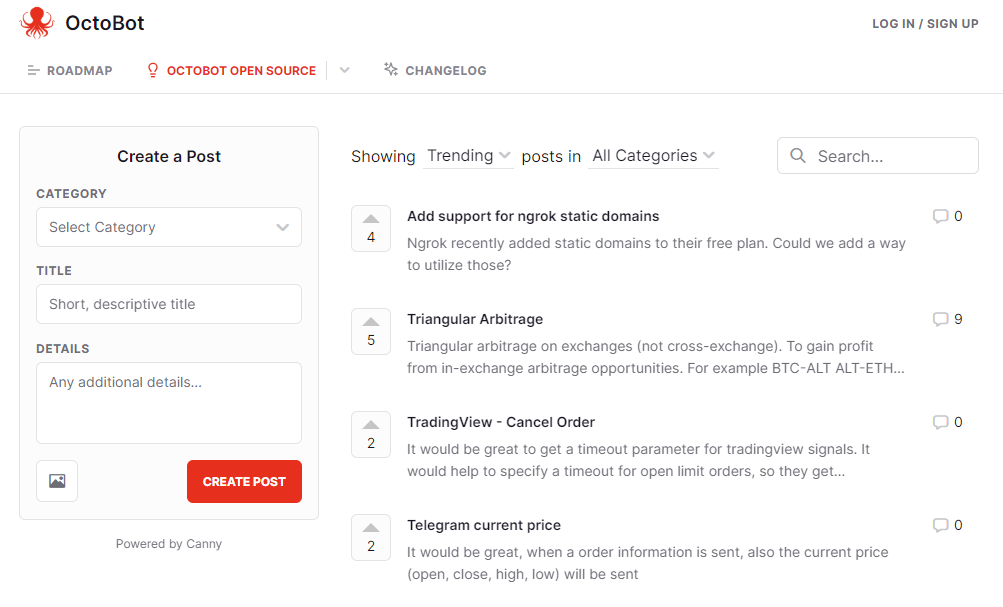This screenshot has height=607, width=1003.
Task: Focus the details text area
Action: [x=169, y=403]
